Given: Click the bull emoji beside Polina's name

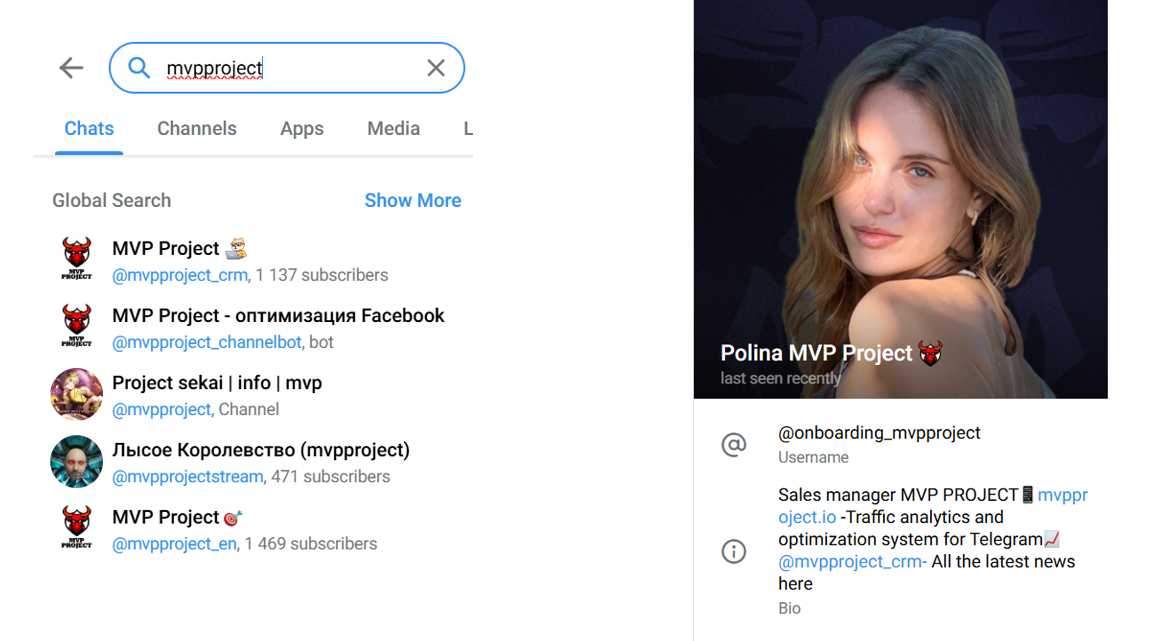Looking at the screenshot, I should pos(931,353).
